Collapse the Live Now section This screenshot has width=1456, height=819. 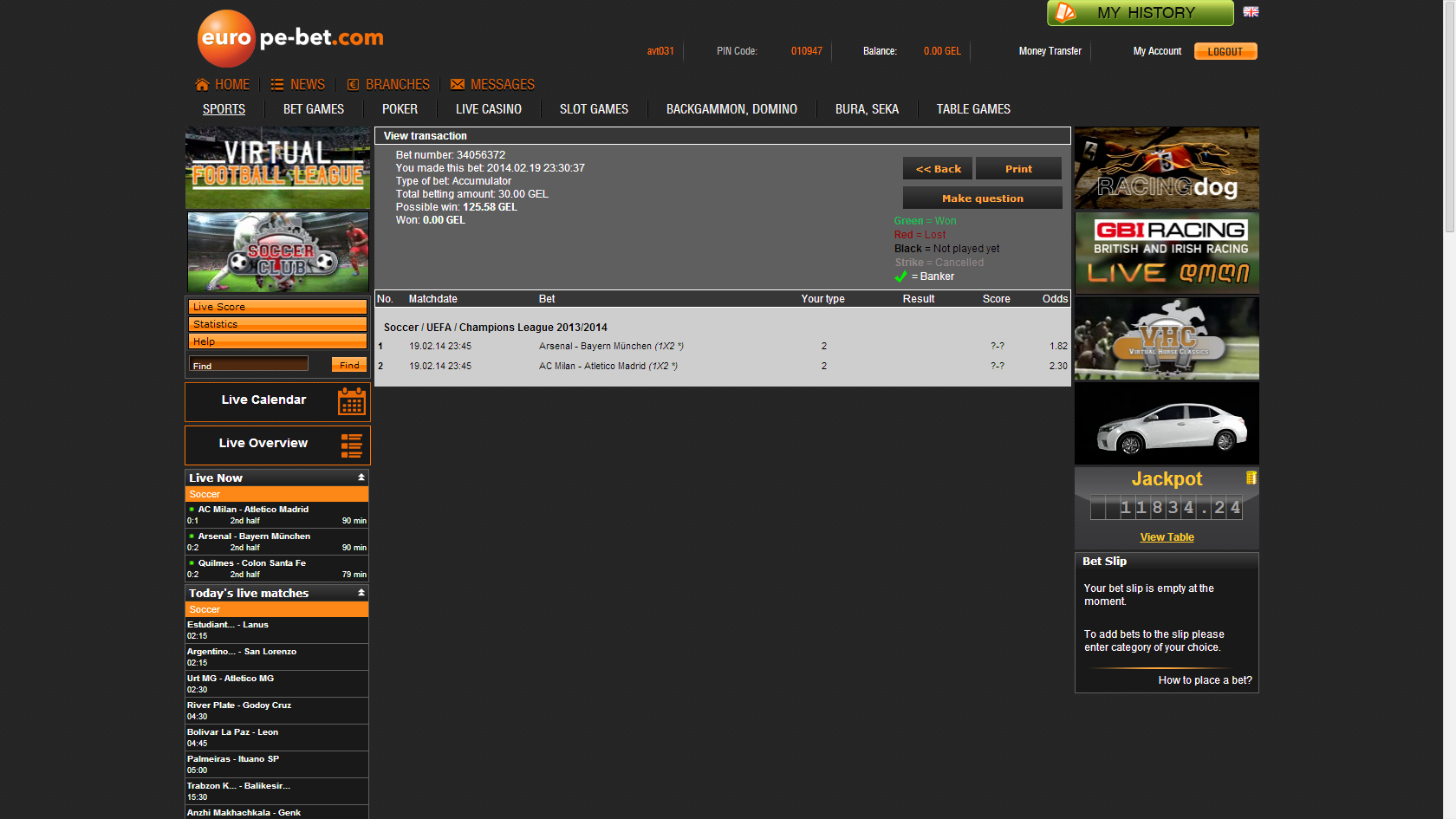click(x=361, y=478)
